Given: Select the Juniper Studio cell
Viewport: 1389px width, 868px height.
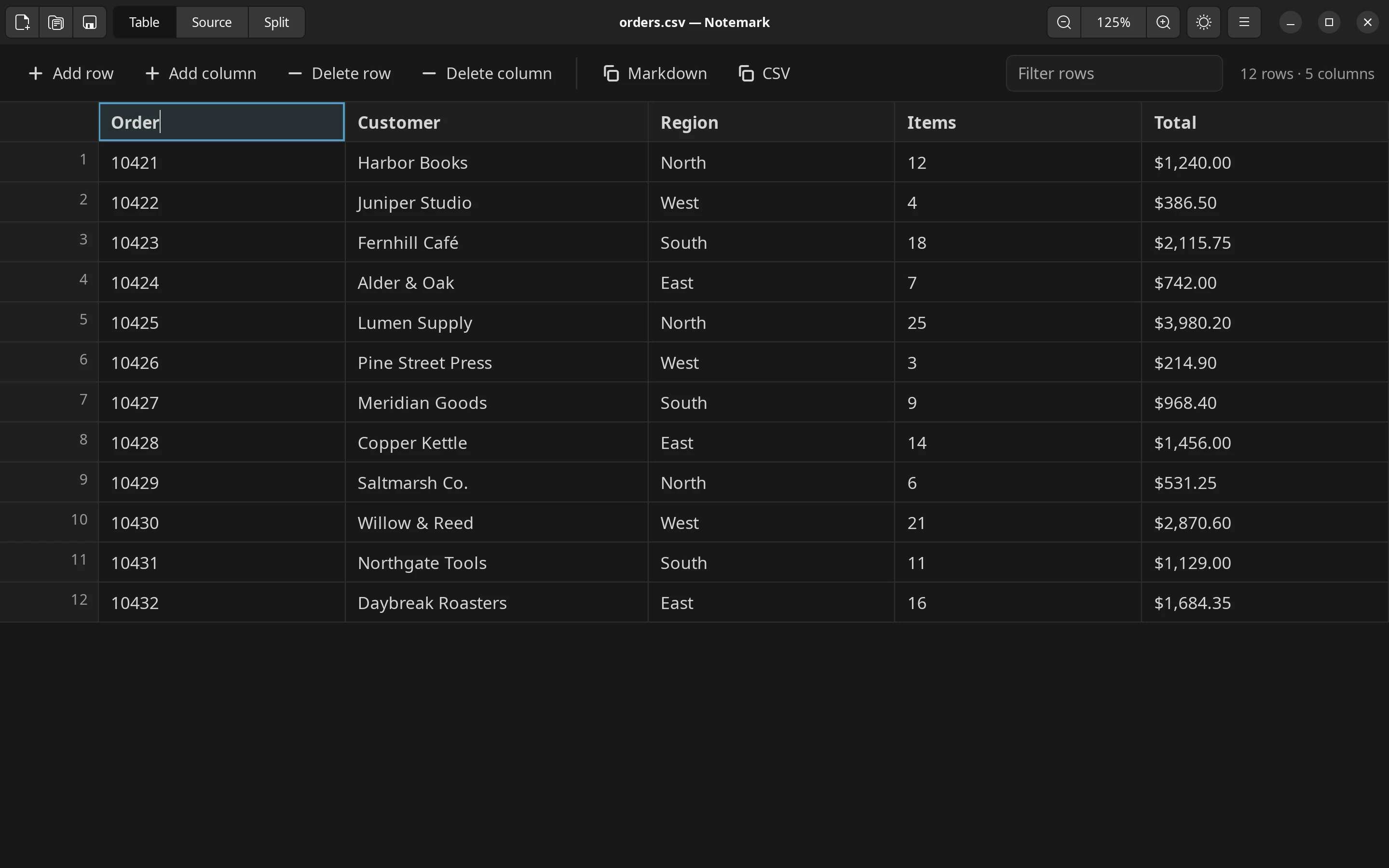Looking at the screenshot, I should tap(496, 203).
